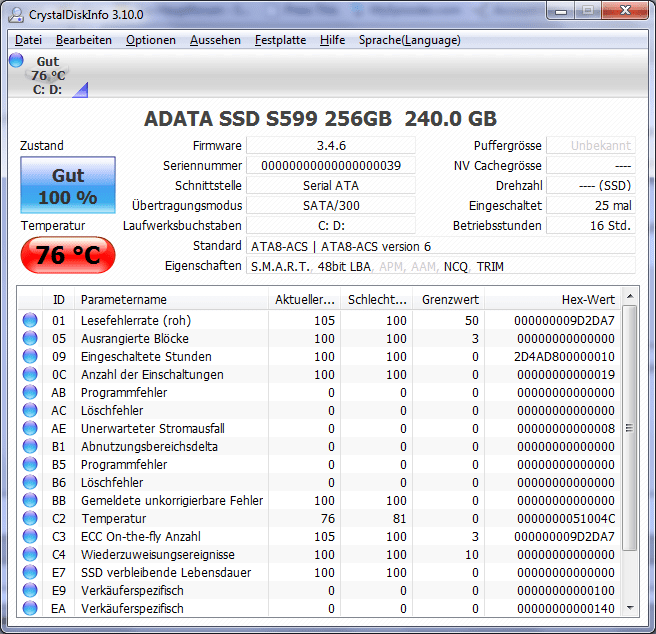The height and width of the screenshot is (634, 656).
Task: Click status orb for ECC On-the-fly Anzahl
Action: pyautogui.click(x=30, y=536)
